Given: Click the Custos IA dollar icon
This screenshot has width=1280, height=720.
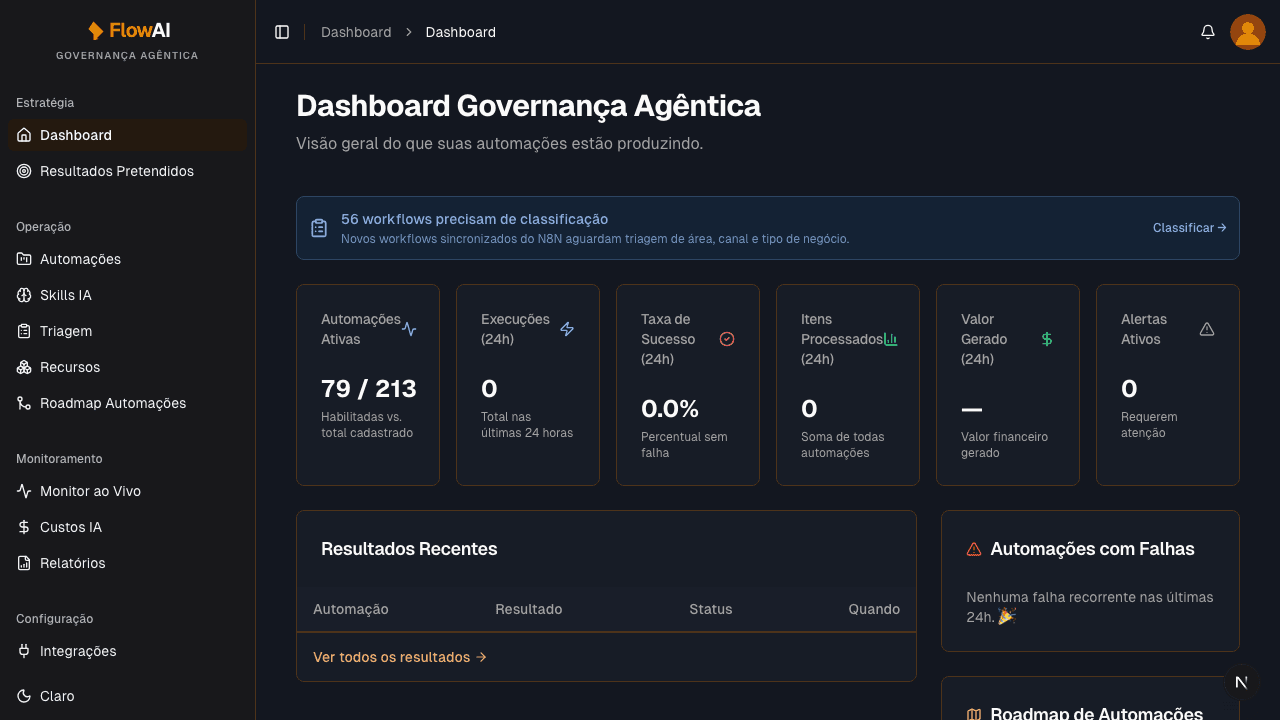Looking at the screenshot, I should (x=24, y=527).
